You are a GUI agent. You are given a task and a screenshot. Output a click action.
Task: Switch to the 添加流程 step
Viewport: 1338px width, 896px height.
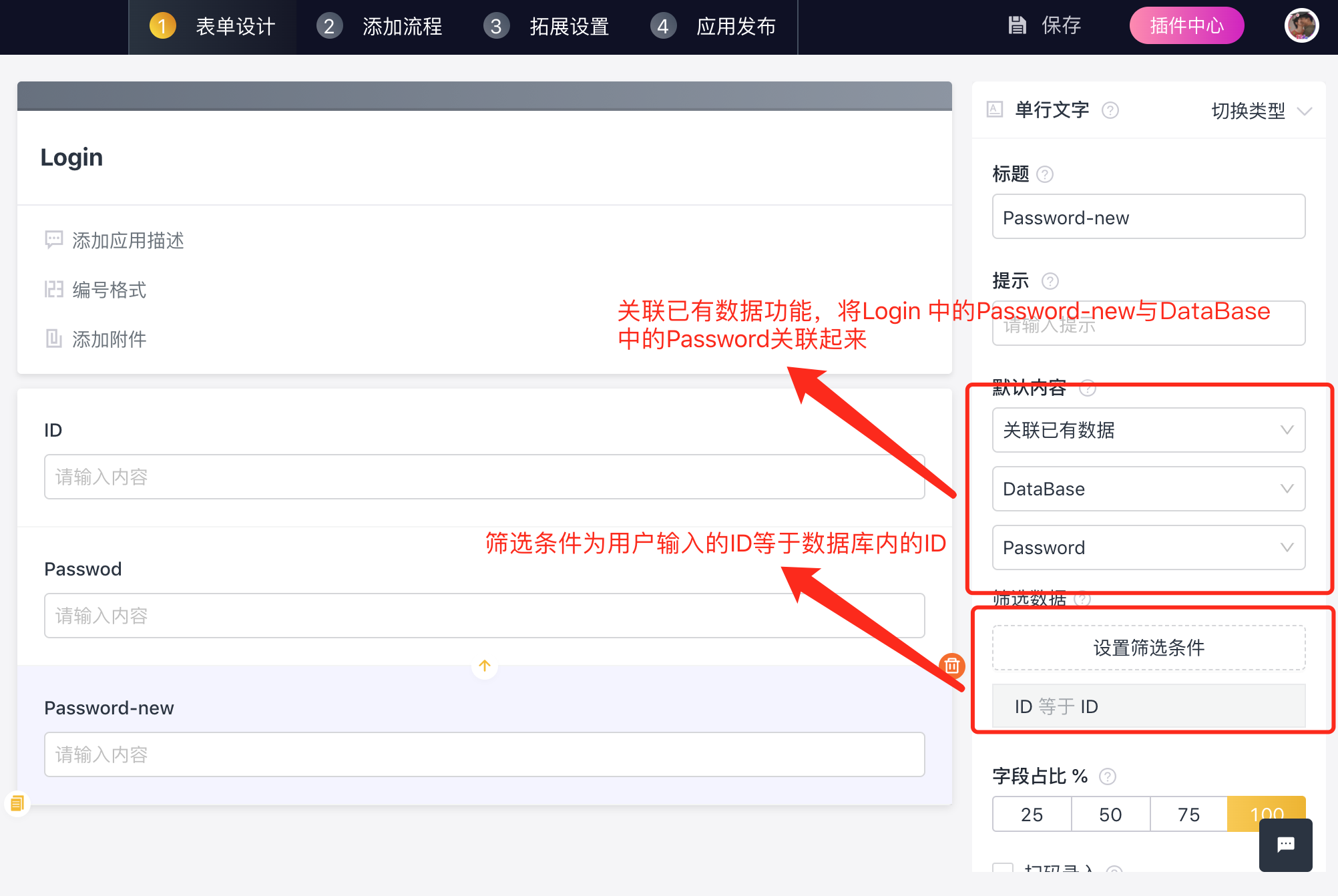click(379, 27)
